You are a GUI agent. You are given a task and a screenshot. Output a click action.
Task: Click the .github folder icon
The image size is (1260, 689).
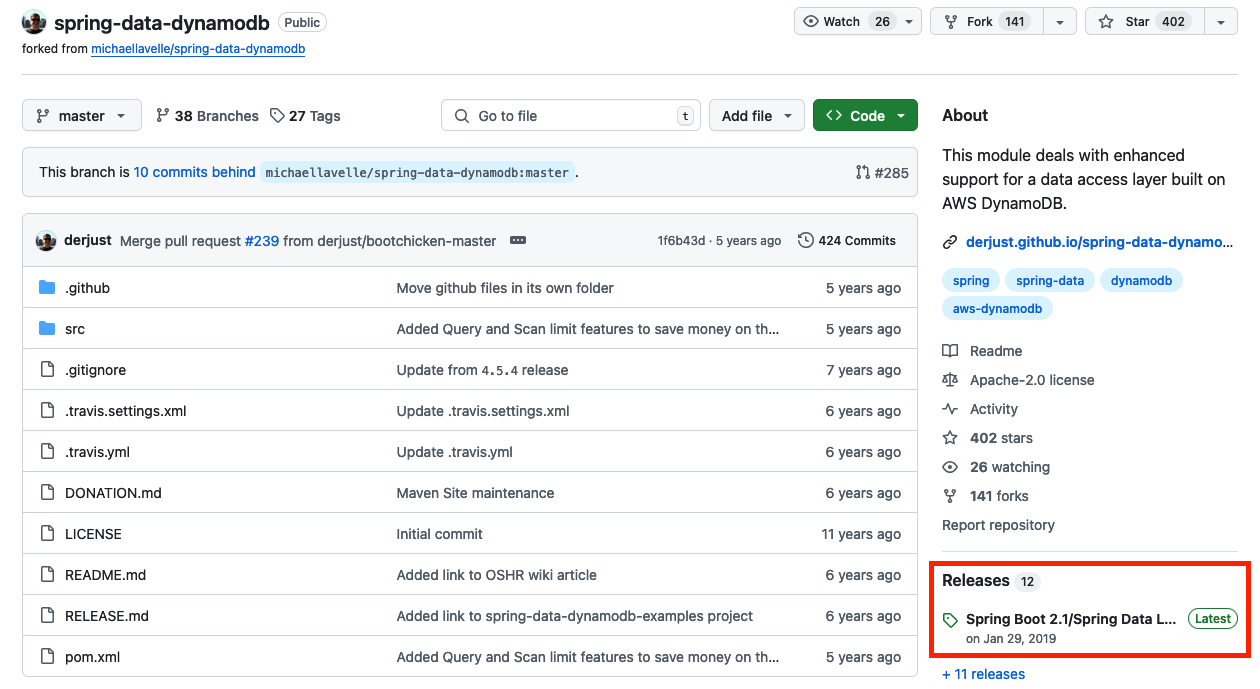47,288
